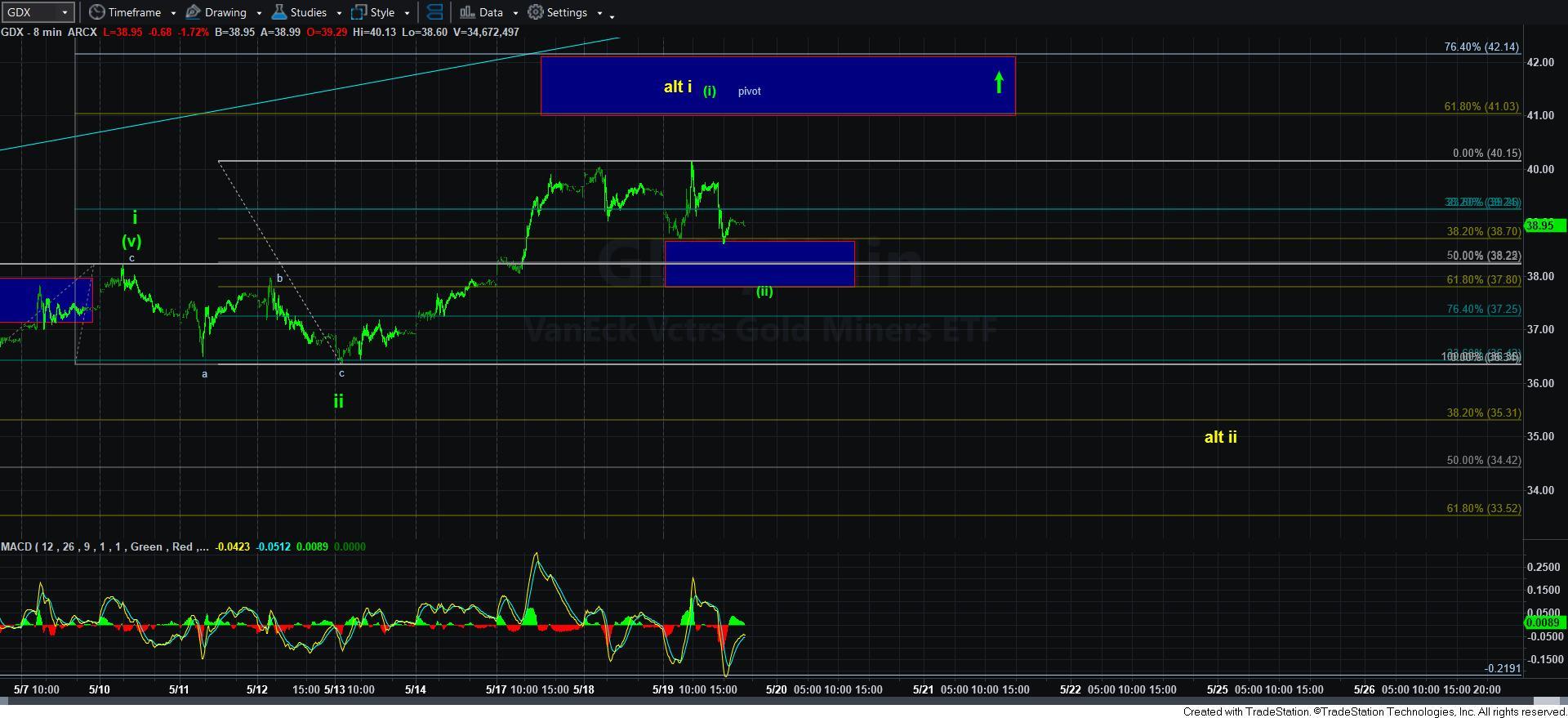
Task: Select the yellow 'alt ii' label
Action: click(1220, 437)
